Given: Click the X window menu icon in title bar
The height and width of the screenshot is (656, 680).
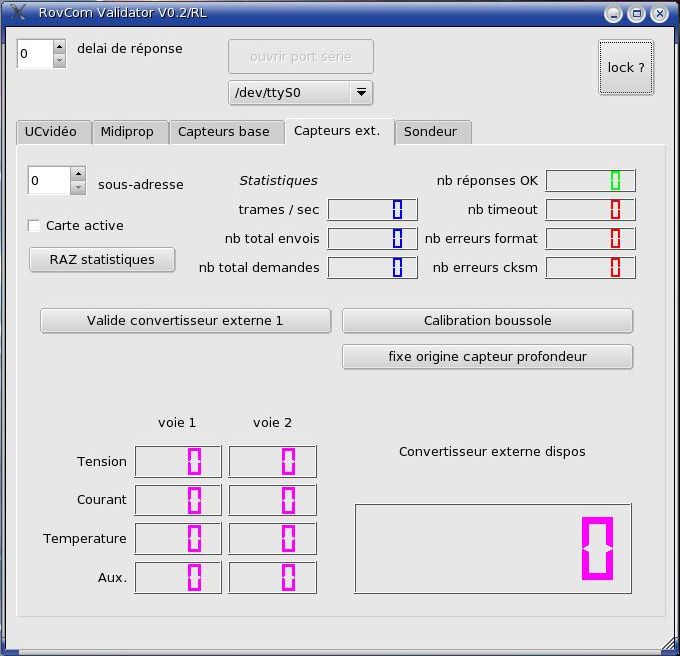Looking at the screenshot, I should [18, 12].
